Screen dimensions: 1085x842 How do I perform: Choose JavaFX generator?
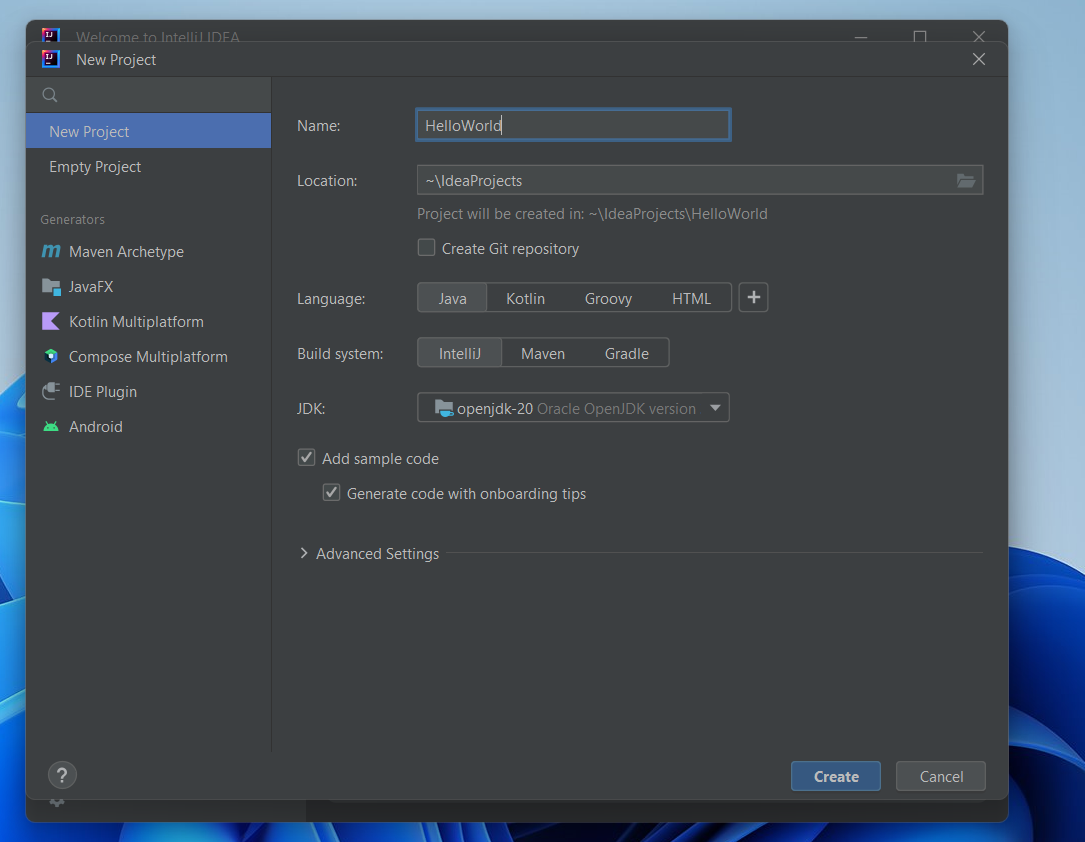(x=149, y=286)
